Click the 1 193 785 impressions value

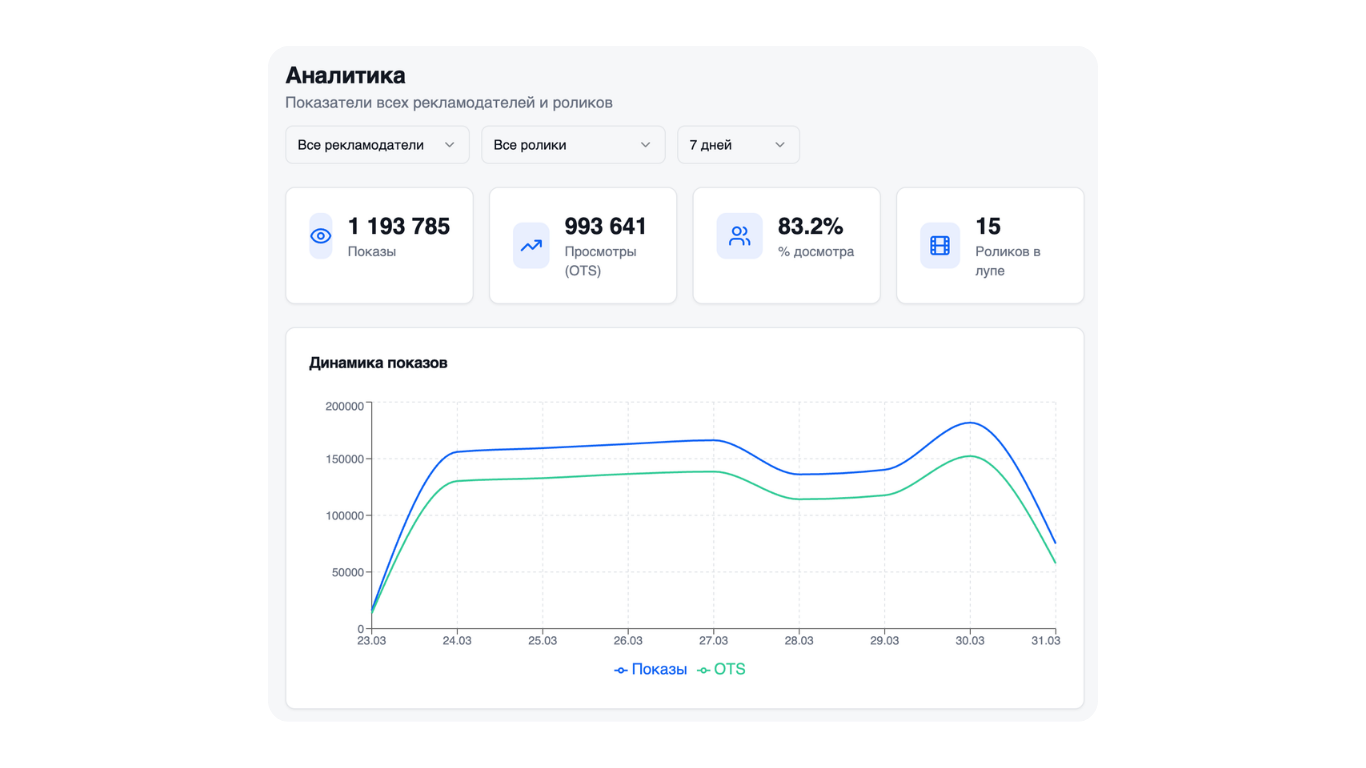tap(399, 226)
